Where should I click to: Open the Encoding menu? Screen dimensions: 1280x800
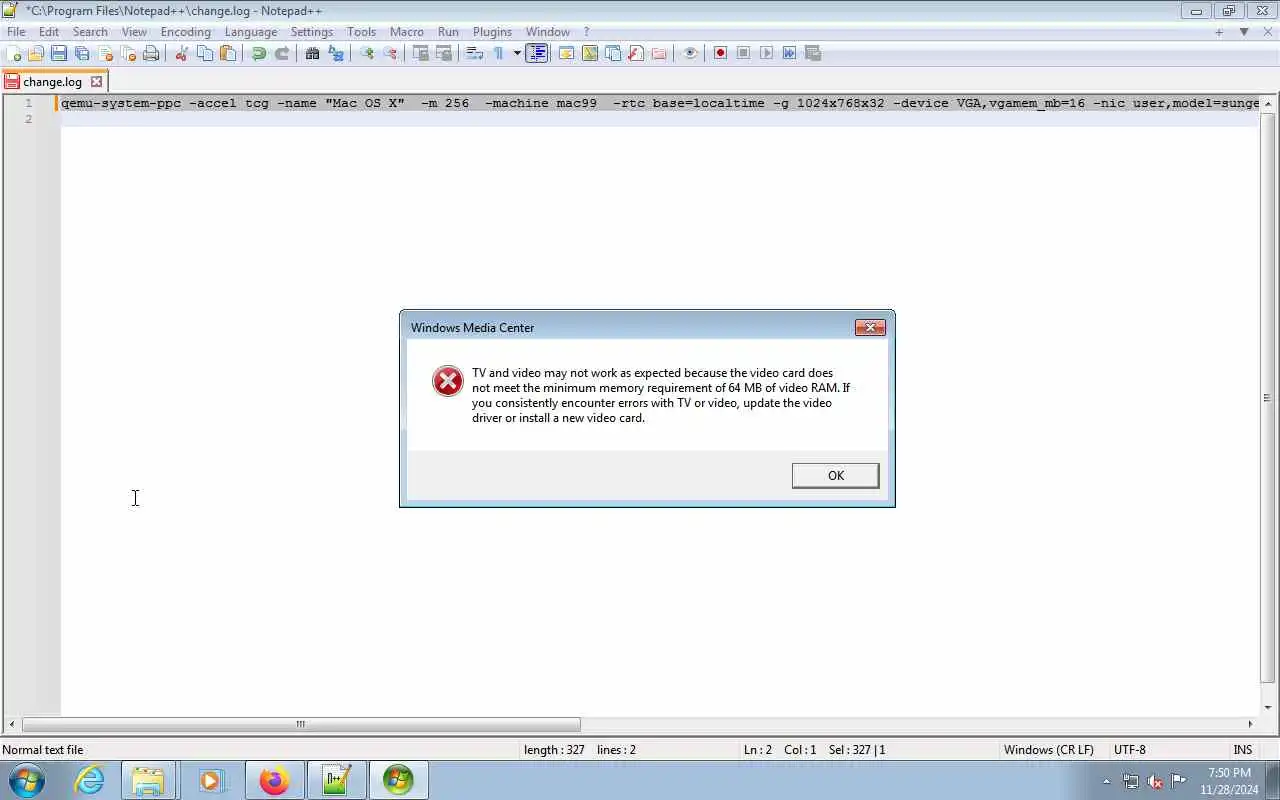click(186, 32)
